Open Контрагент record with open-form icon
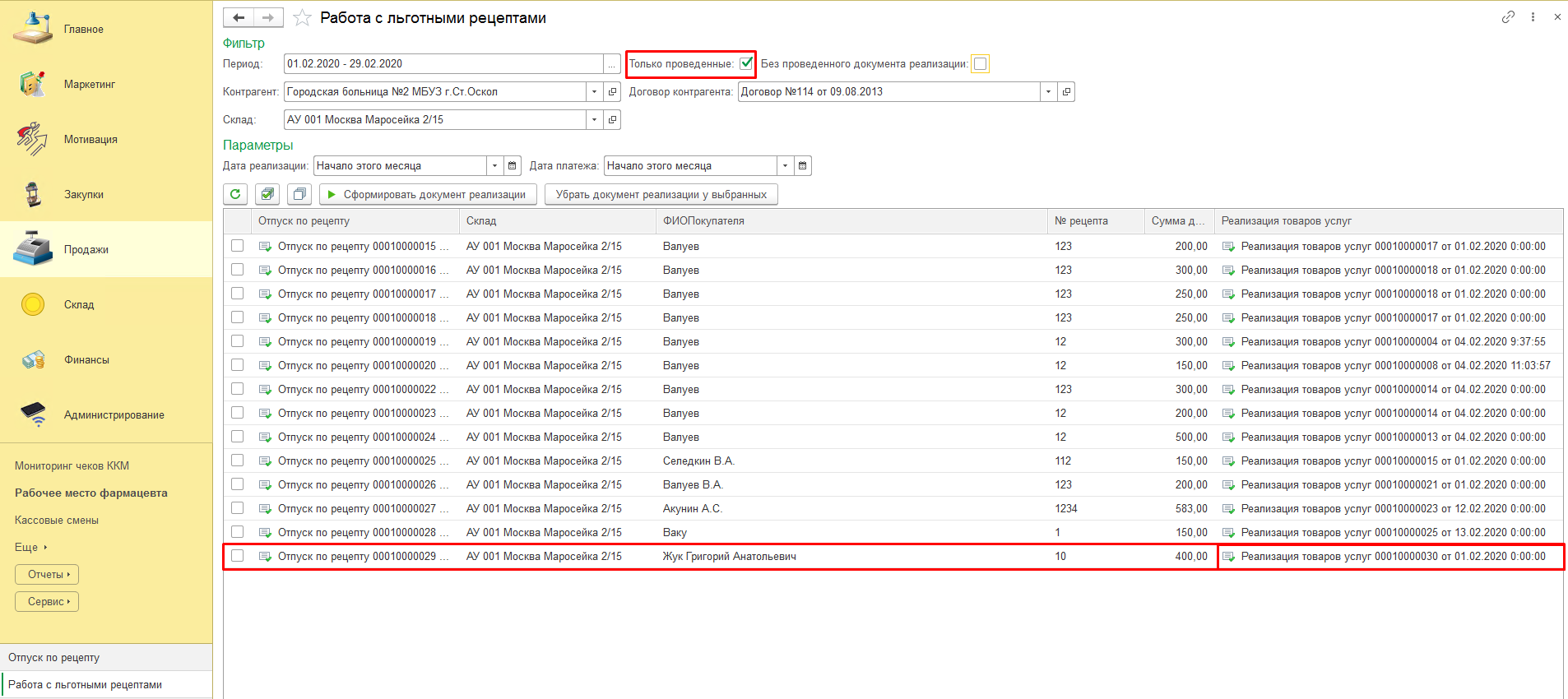Image resolution: width=1568 pixels, height=699 pixels. click(x=612, y=92)
